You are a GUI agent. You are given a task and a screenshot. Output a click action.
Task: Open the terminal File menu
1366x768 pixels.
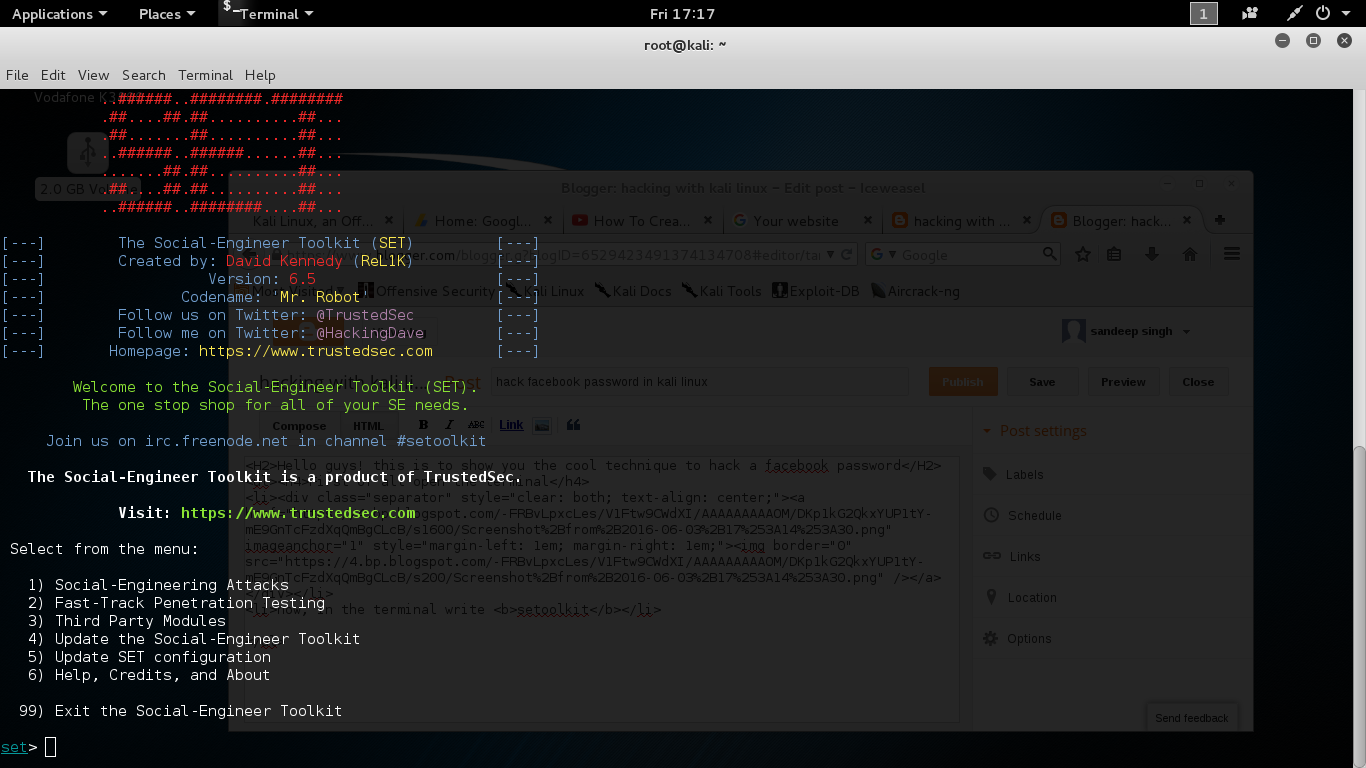pos(17,75)
